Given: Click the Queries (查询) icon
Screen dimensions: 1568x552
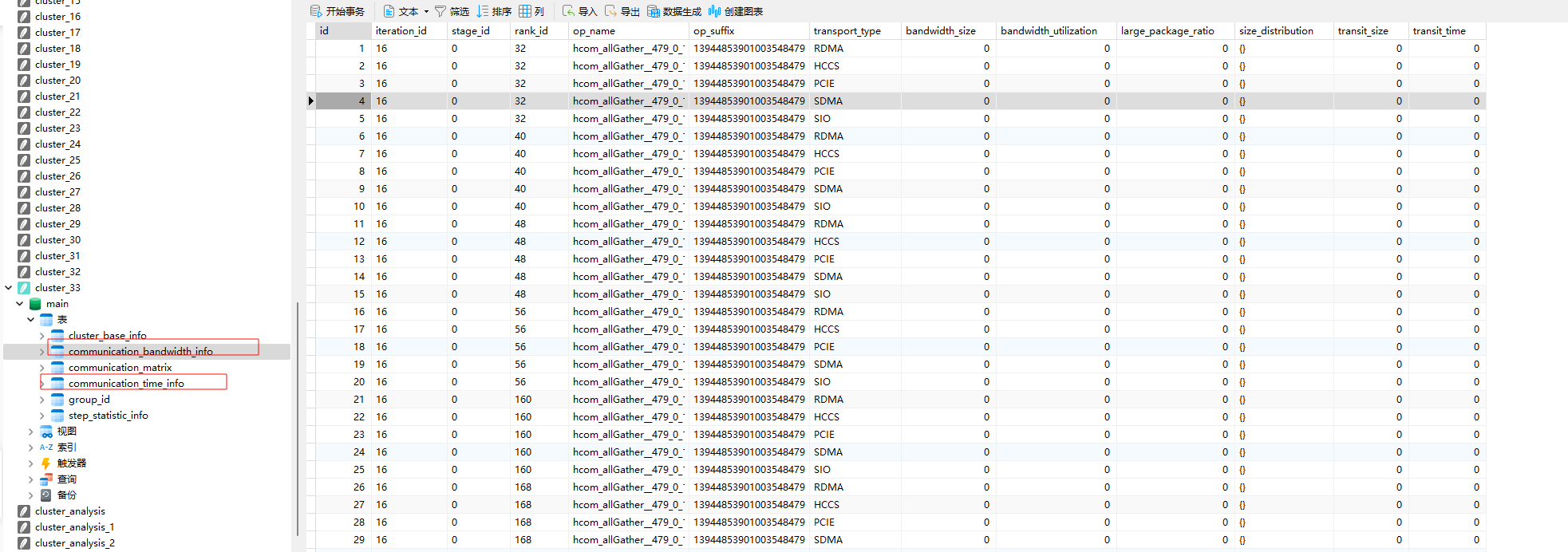Looking at the screenshot, I should [46, 479].
